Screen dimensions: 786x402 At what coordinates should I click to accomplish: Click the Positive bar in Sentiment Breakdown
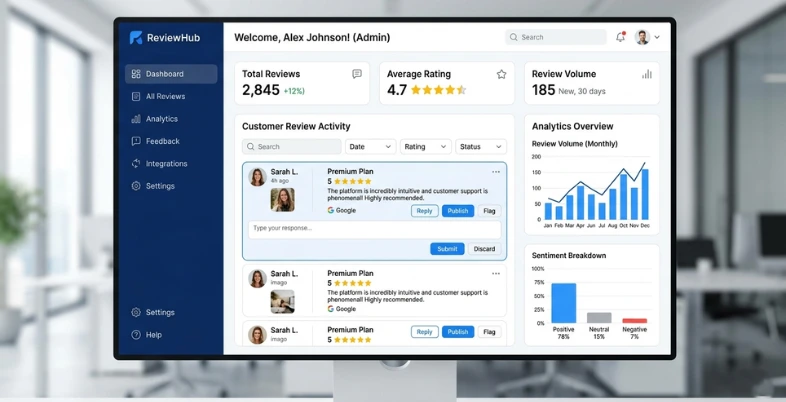564,303
